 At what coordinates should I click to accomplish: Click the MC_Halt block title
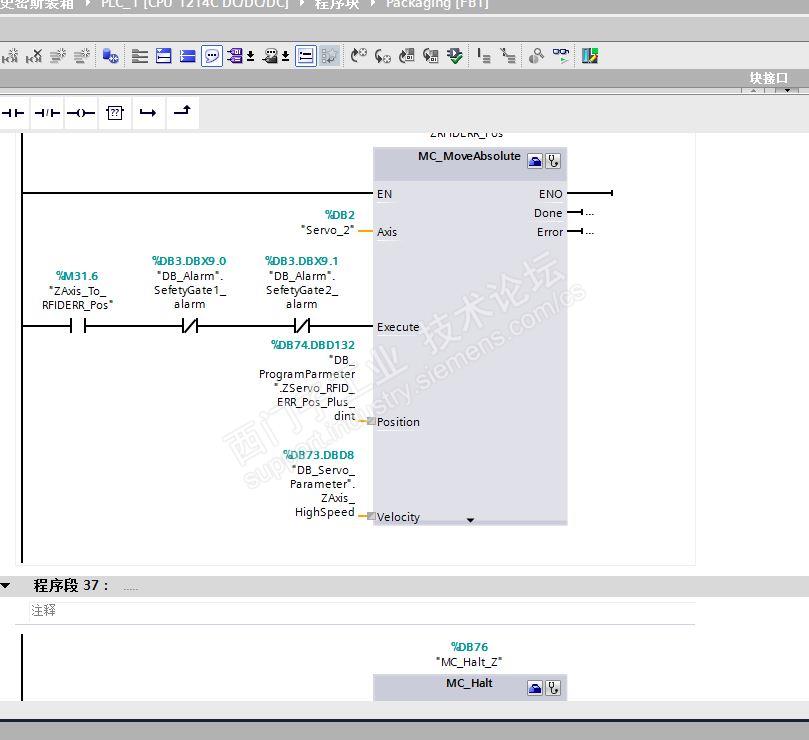(469, 683)
